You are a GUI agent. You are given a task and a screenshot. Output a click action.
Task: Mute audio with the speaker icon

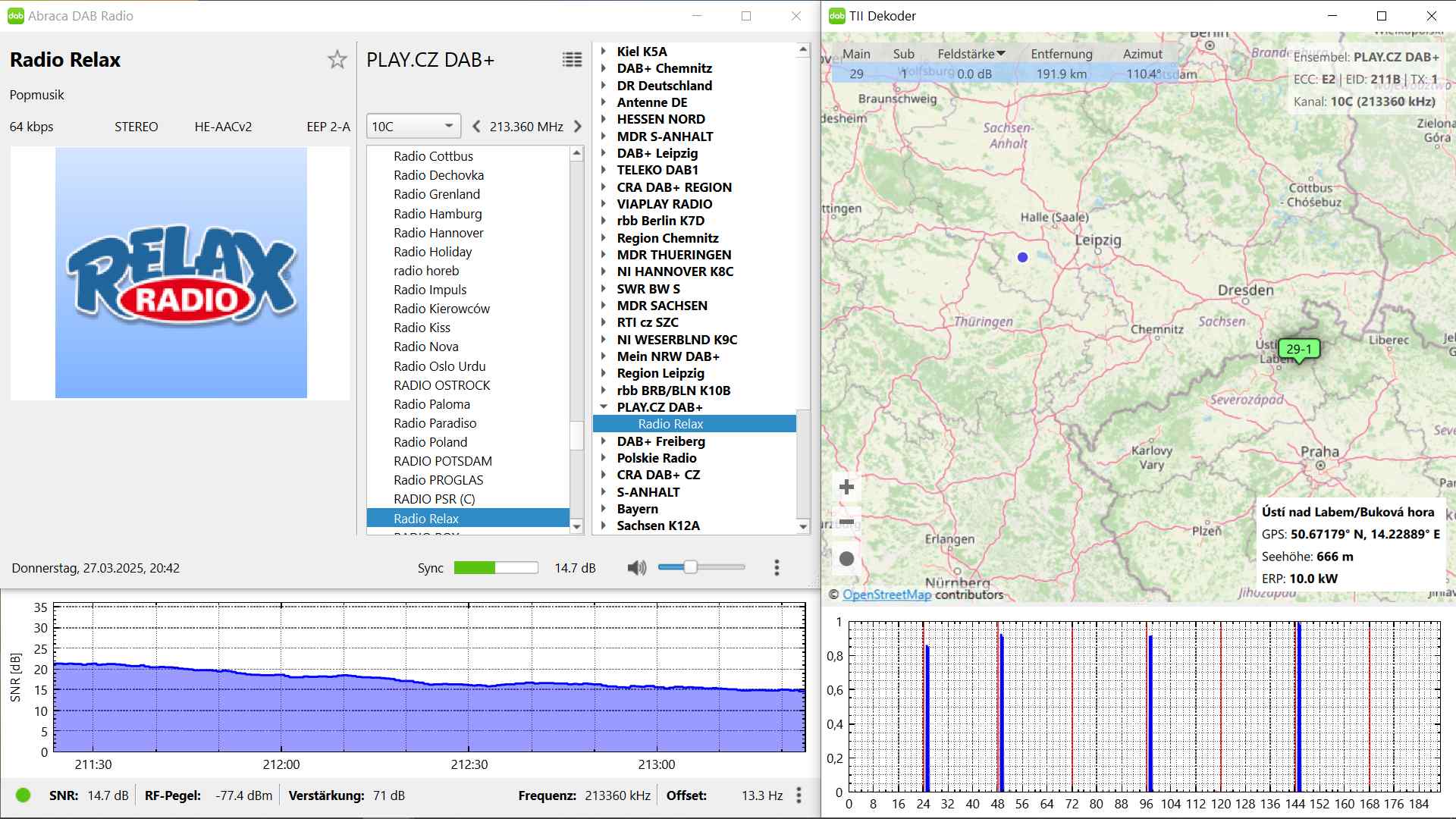637,568
